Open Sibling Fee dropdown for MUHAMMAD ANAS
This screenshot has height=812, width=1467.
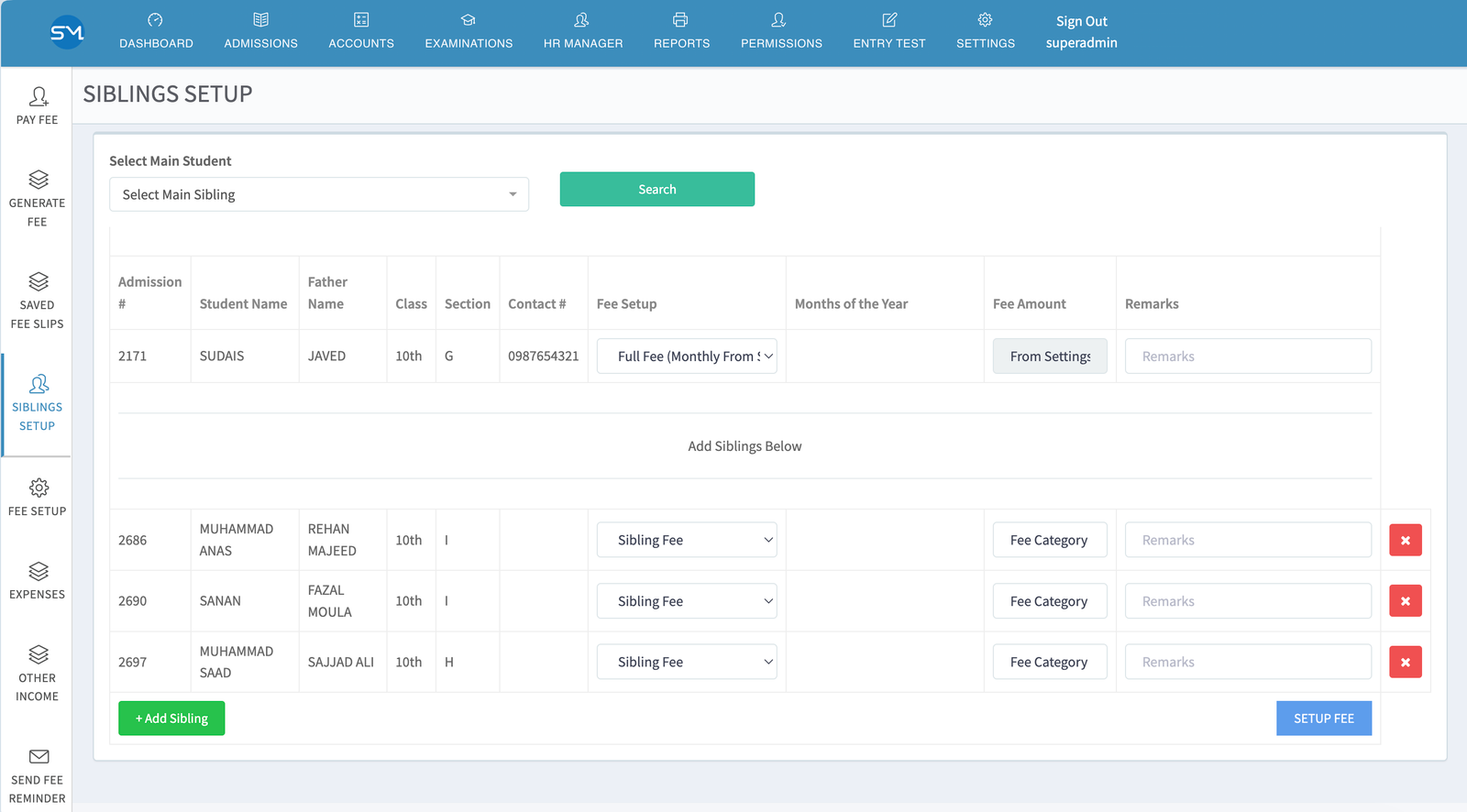tap(687, 540)
